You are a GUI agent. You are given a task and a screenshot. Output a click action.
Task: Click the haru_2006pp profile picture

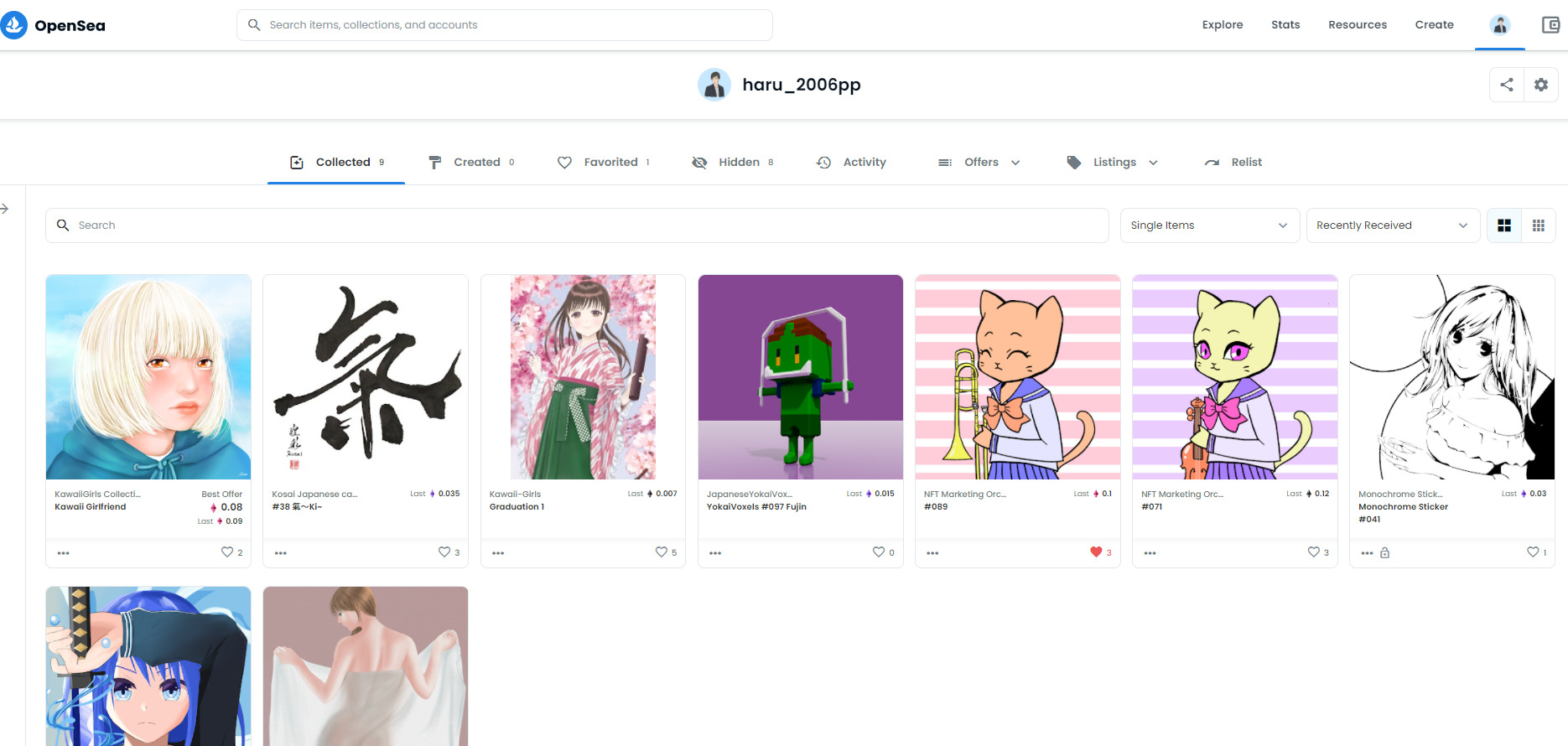point(714,85)
